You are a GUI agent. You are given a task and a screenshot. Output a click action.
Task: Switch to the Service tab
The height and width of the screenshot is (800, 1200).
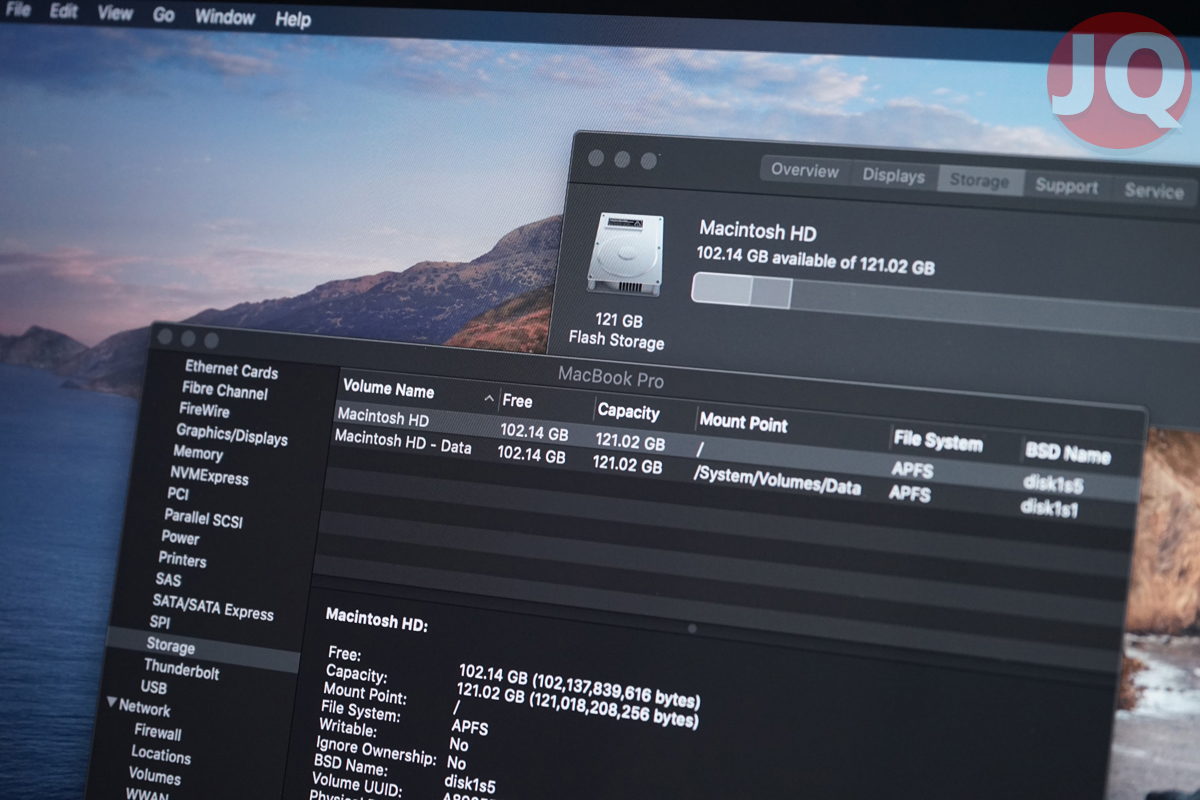[1152, 191]
